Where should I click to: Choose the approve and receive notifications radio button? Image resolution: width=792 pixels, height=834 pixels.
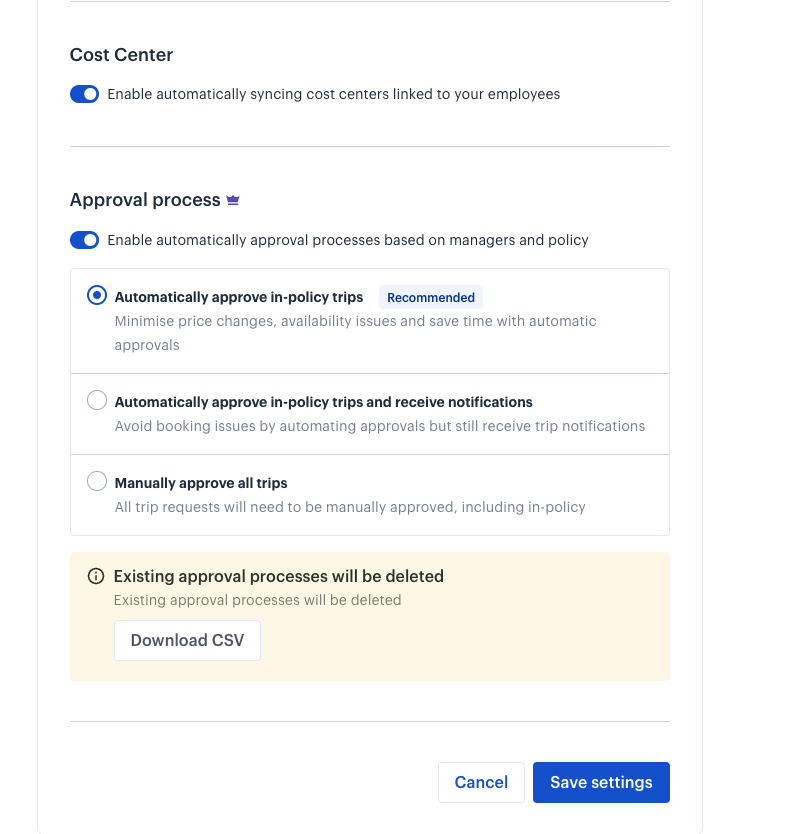click(97, 400)
